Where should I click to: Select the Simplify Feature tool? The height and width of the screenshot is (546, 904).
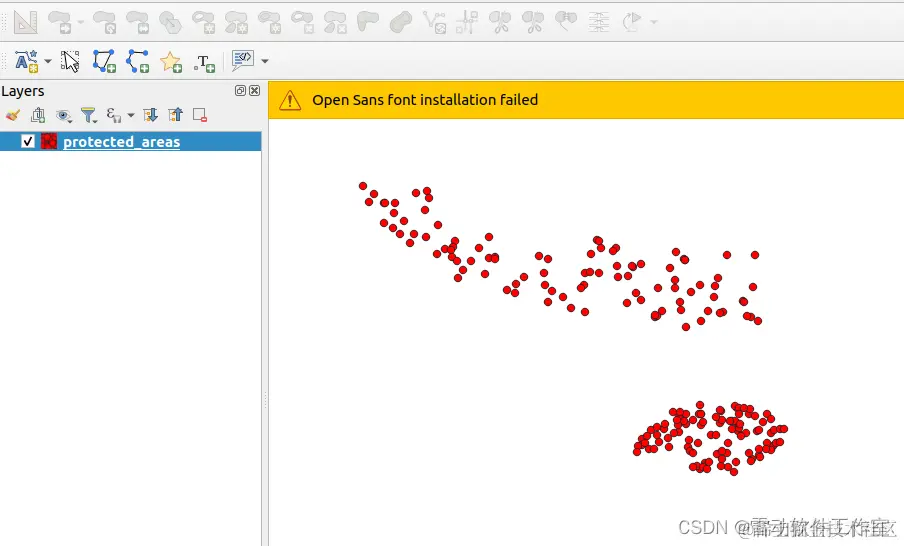[x=170, y=22]
